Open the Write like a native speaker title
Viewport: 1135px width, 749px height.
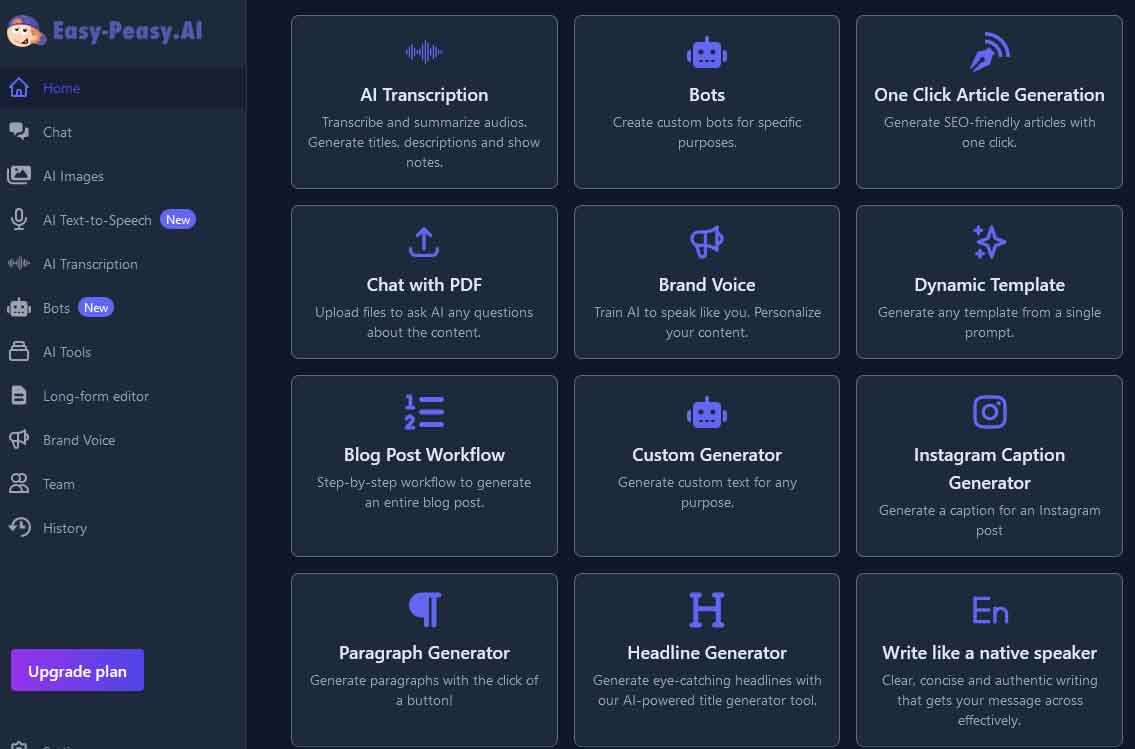tap(990, 653)
